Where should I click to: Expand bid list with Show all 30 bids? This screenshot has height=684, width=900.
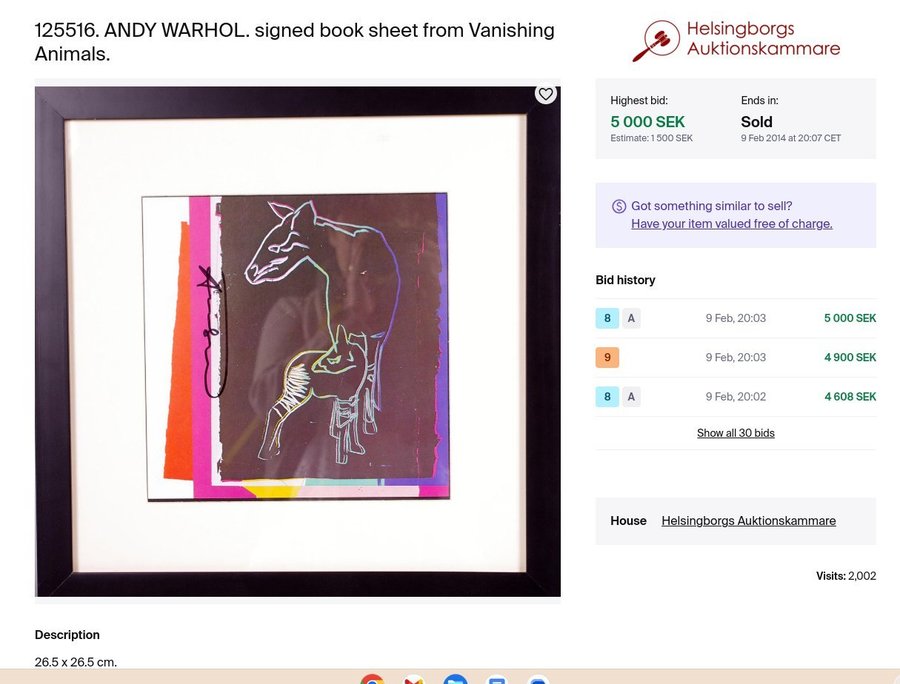[736, 433]
